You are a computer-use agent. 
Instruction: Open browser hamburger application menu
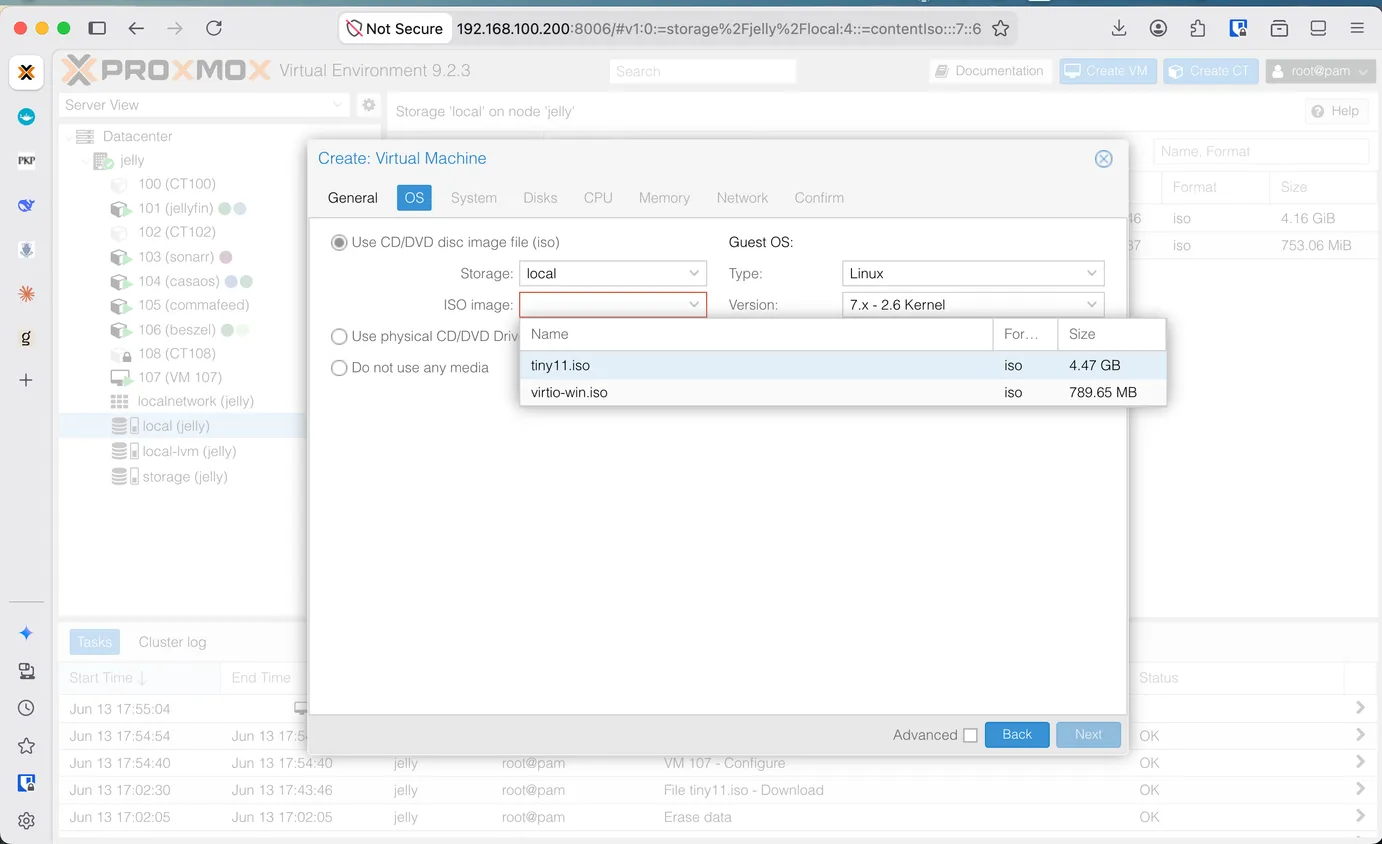coord(1357,29)
